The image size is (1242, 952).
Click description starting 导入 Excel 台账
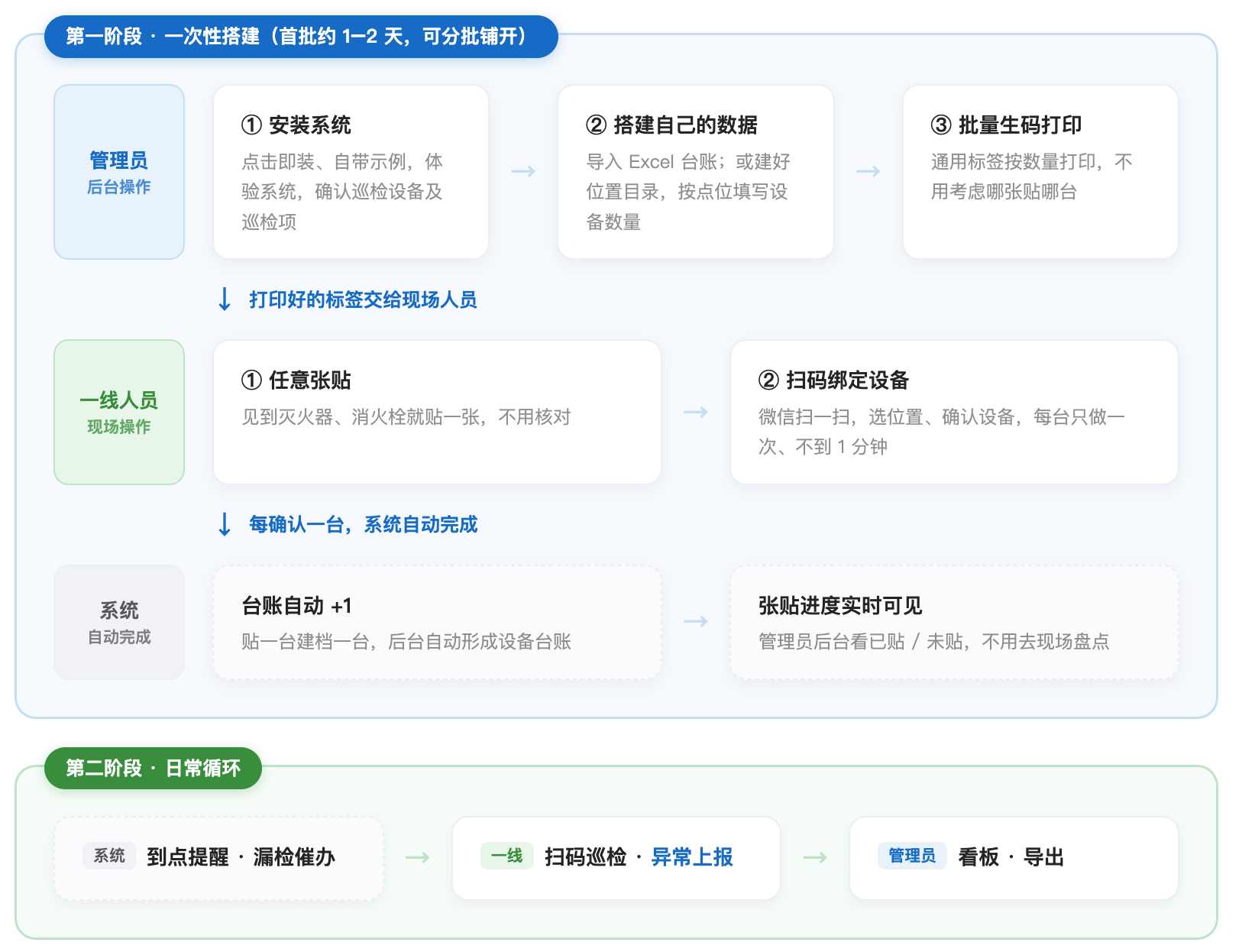tap(687, 192)
